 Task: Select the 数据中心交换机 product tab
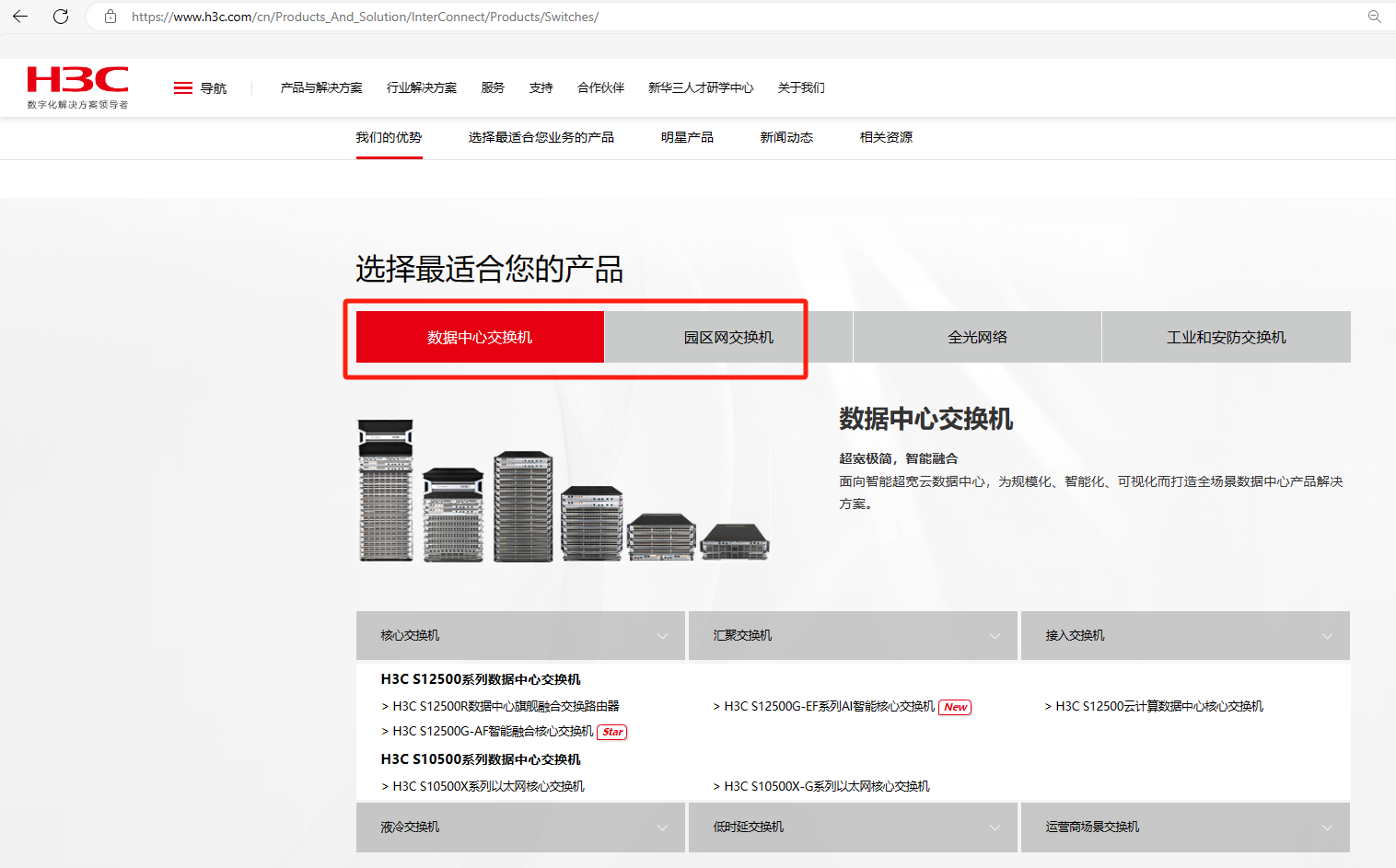click(x=480, y=337)
